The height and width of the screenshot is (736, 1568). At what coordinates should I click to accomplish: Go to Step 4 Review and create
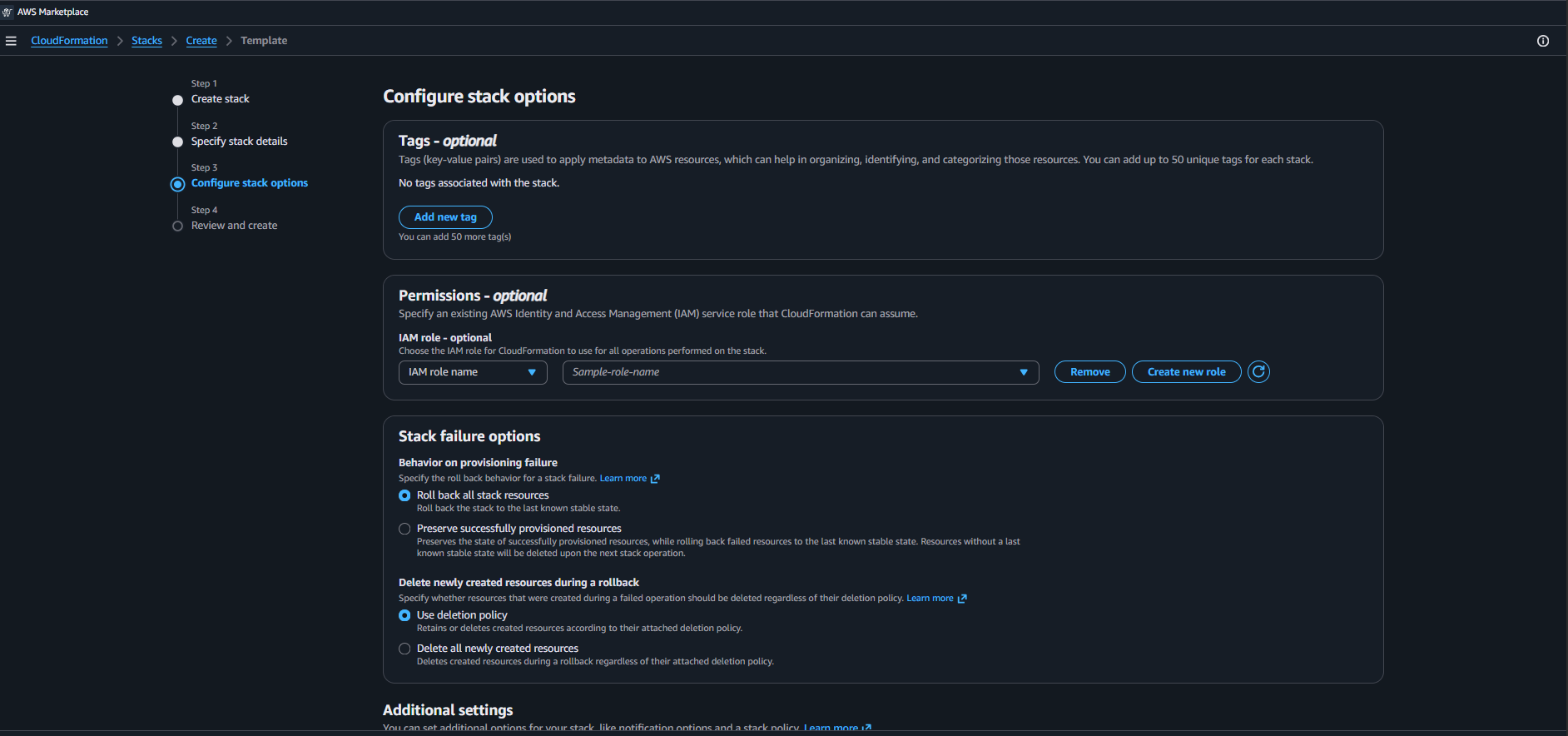[235, 226]
